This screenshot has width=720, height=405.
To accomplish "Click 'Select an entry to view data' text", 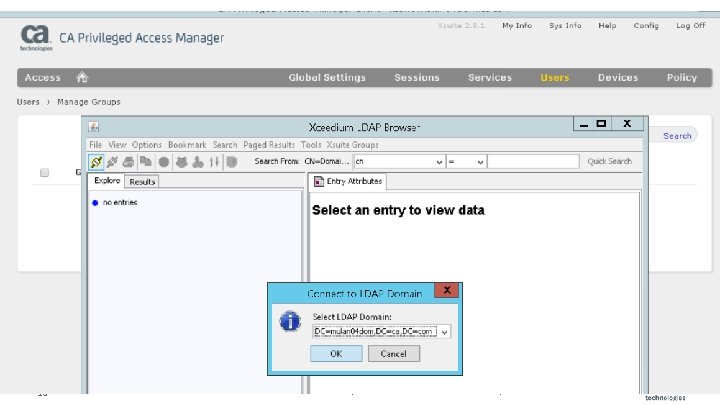I will pos(398,210).
